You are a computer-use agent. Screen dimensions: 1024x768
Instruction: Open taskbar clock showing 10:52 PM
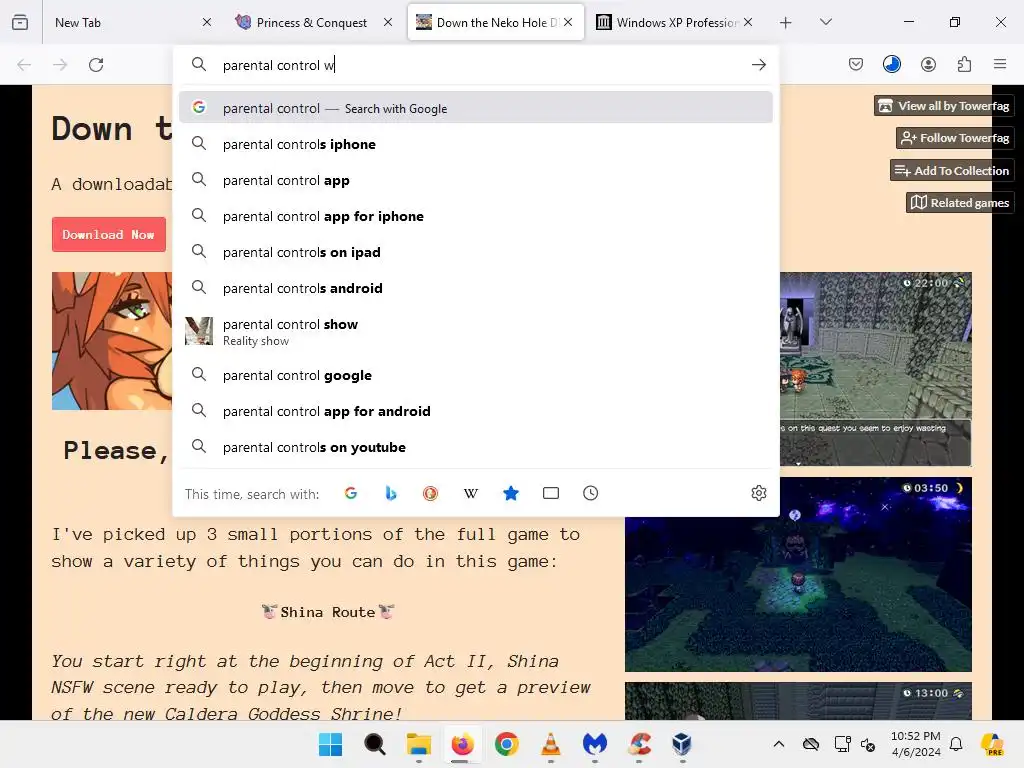(x=916, y=744)
